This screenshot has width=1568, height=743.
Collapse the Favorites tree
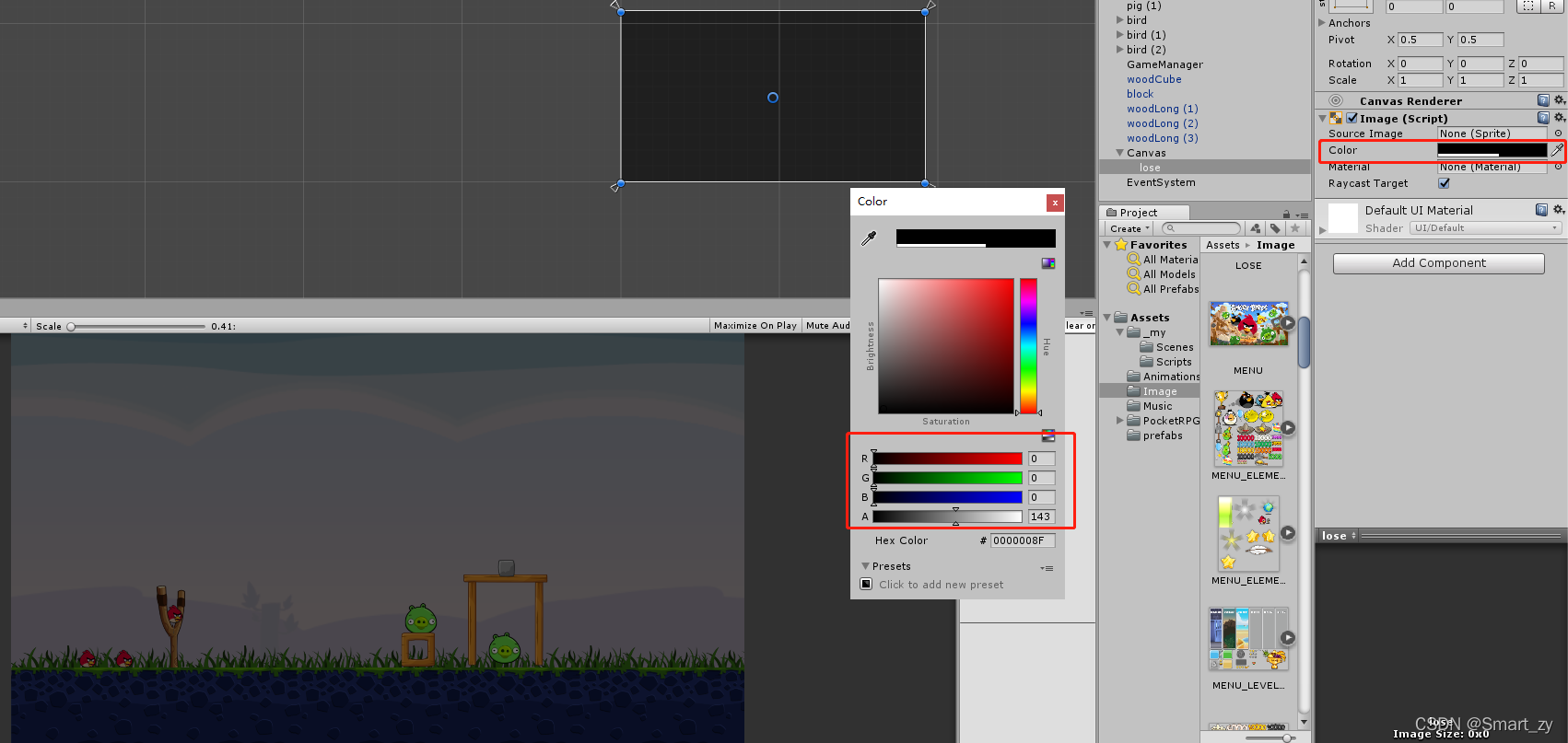click(x=1107, y=245)
